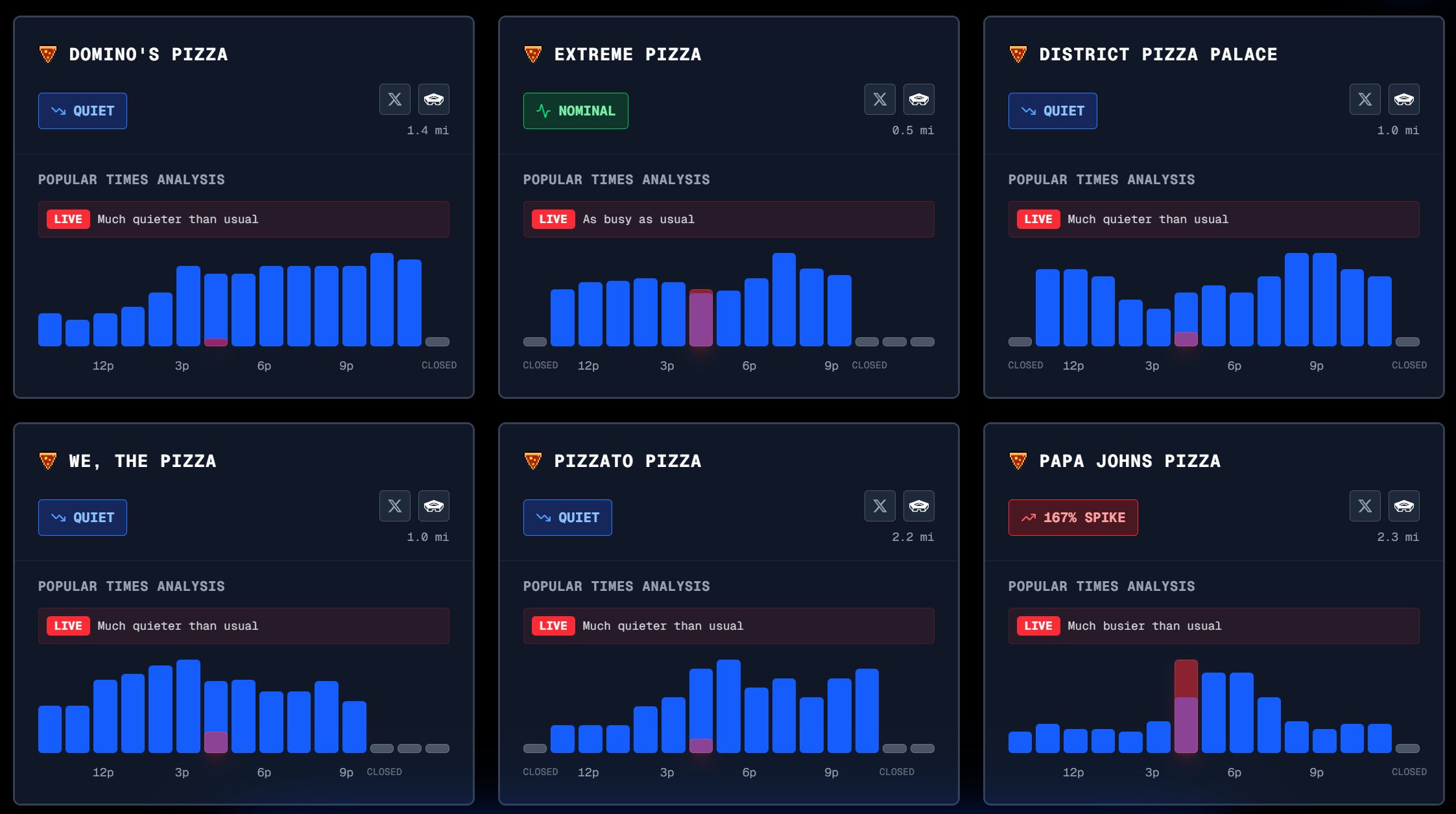The image size is (1456, 814).
Task: Click X icon on District Pizza Palace card
Action: coord(1365,99)
